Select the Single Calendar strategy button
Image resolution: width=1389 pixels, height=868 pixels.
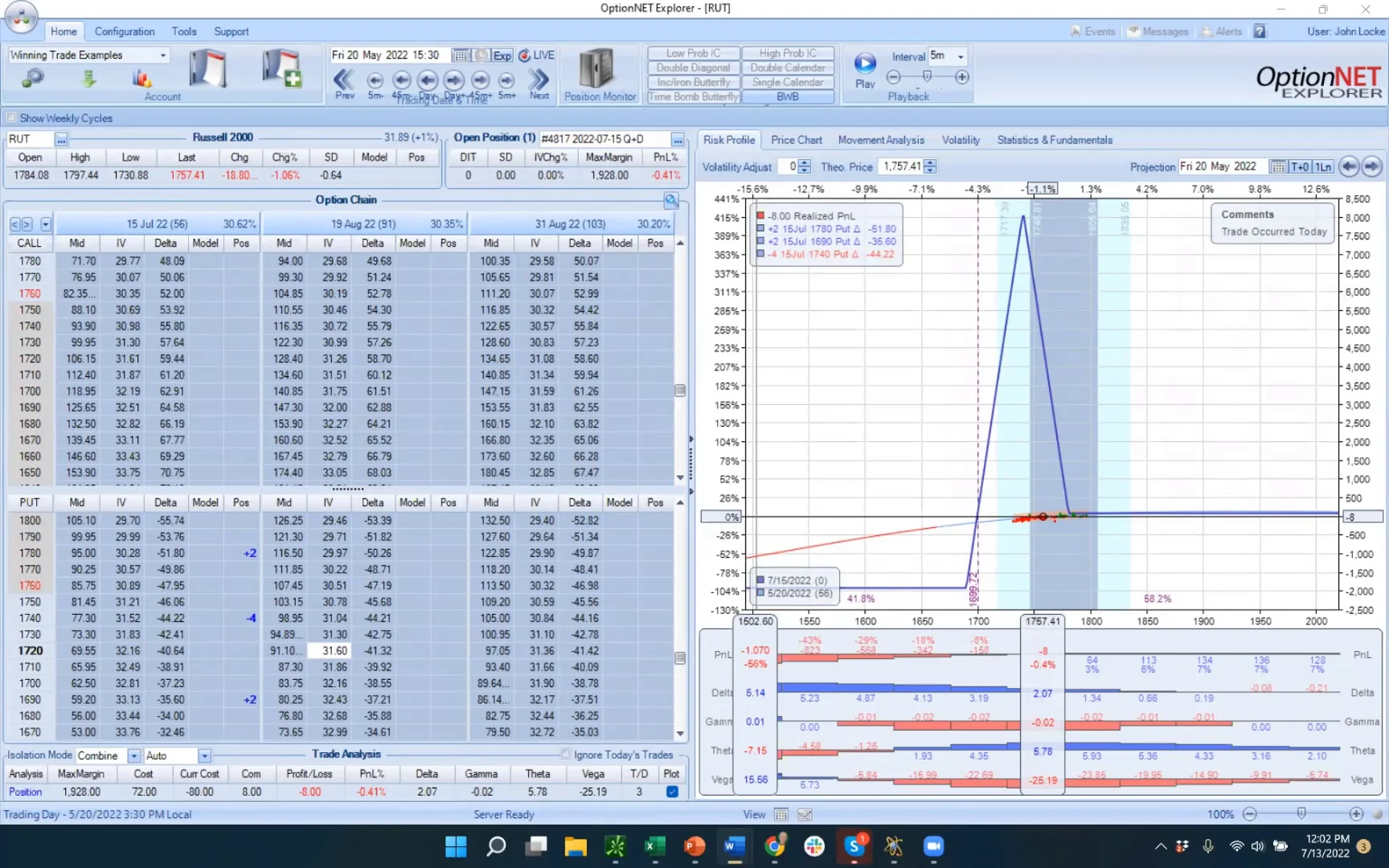(x=788, y=82)
